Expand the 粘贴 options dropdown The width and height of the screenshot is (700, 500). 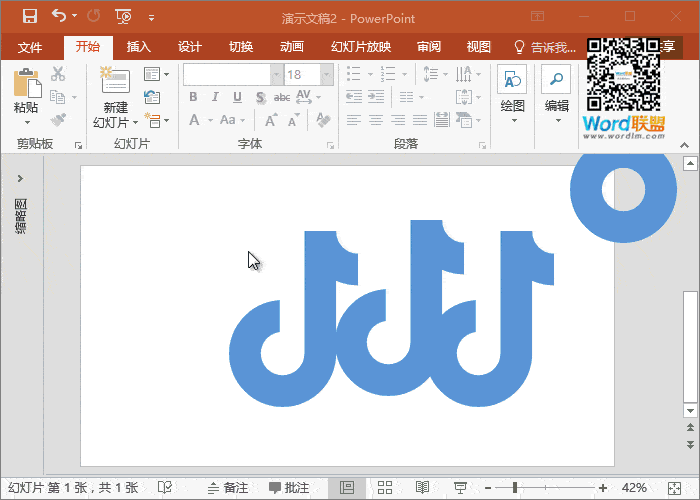click(27, 122)
